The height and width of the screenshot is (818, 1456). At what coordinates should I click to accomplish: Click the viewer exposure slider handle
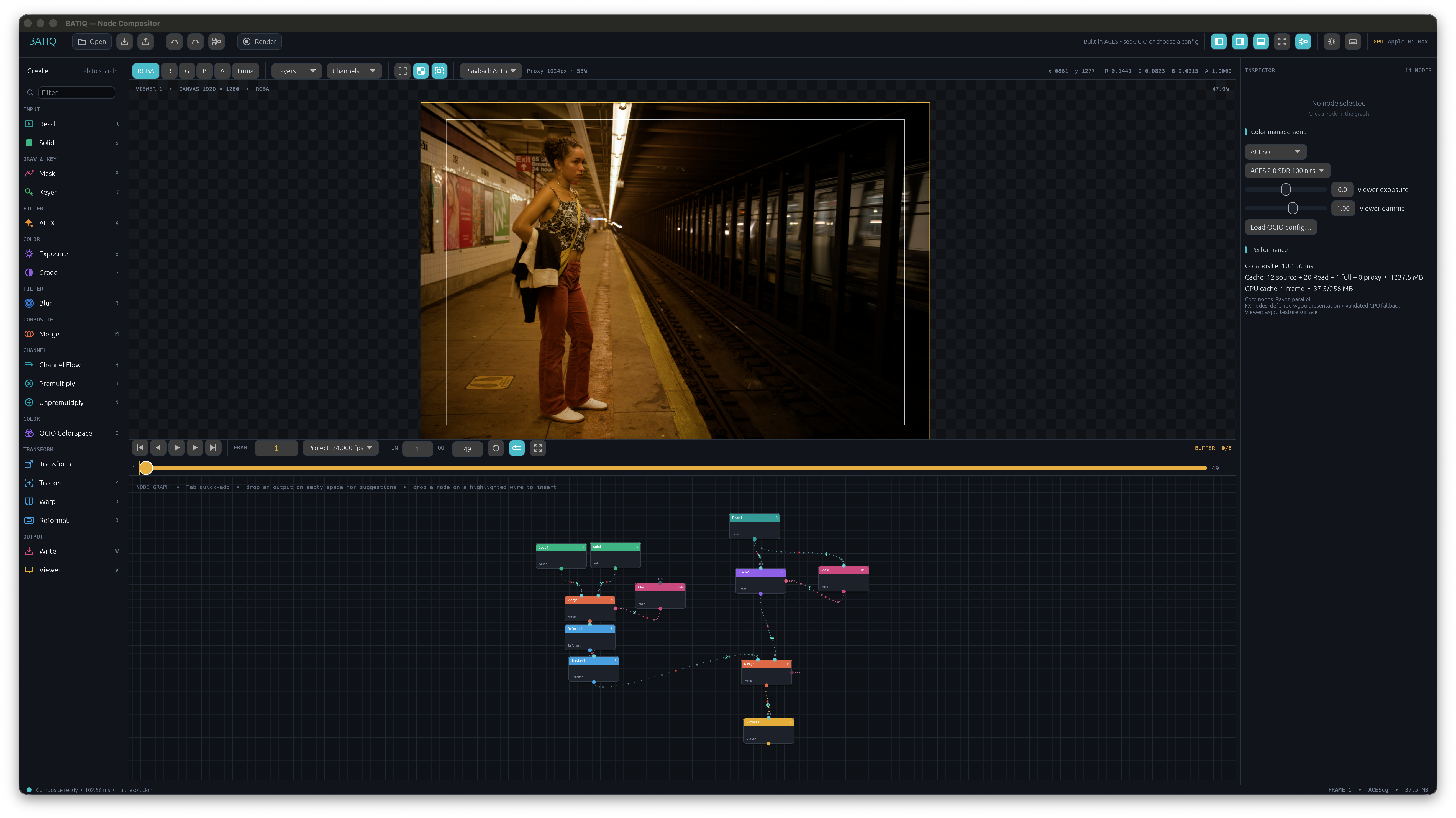pyautogui.click(x=1286, y=189)
